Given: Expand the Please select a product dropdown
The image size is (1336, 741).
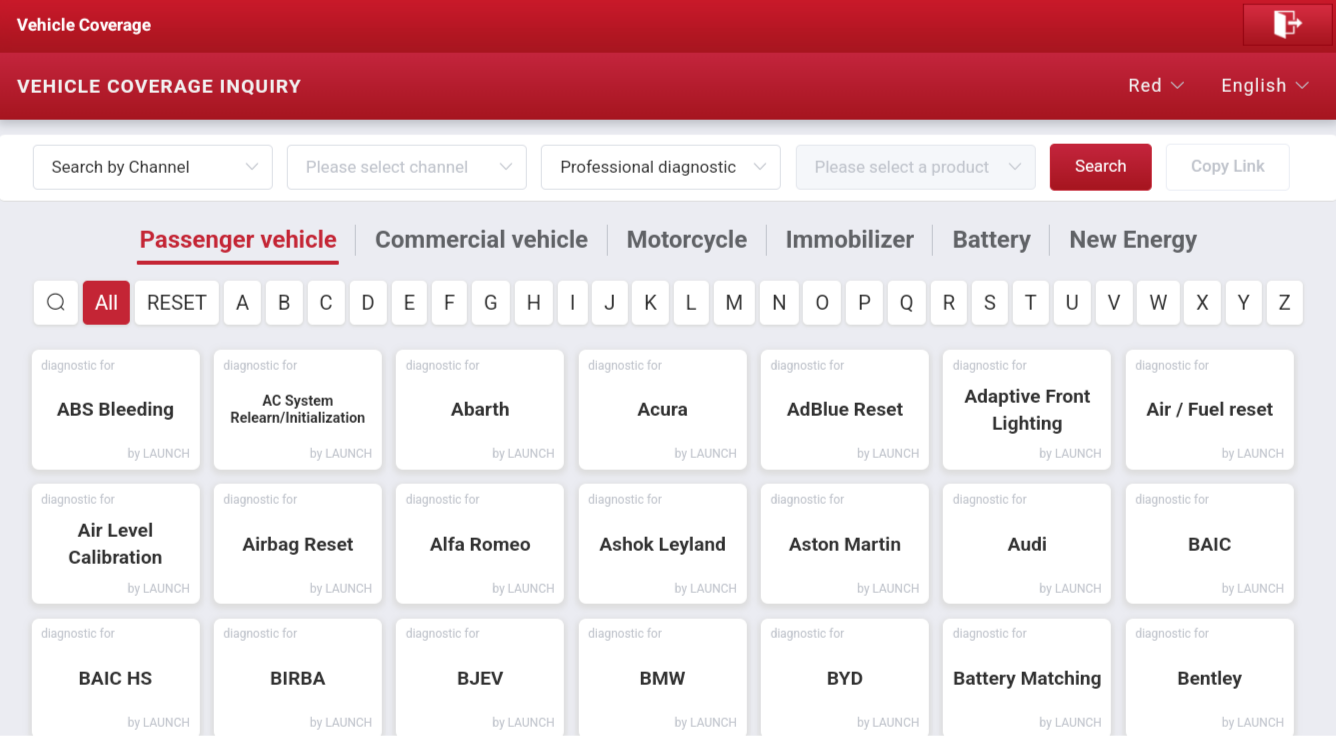Looking at the screenshot, I should pyautogui.click(x=915, y=167).
